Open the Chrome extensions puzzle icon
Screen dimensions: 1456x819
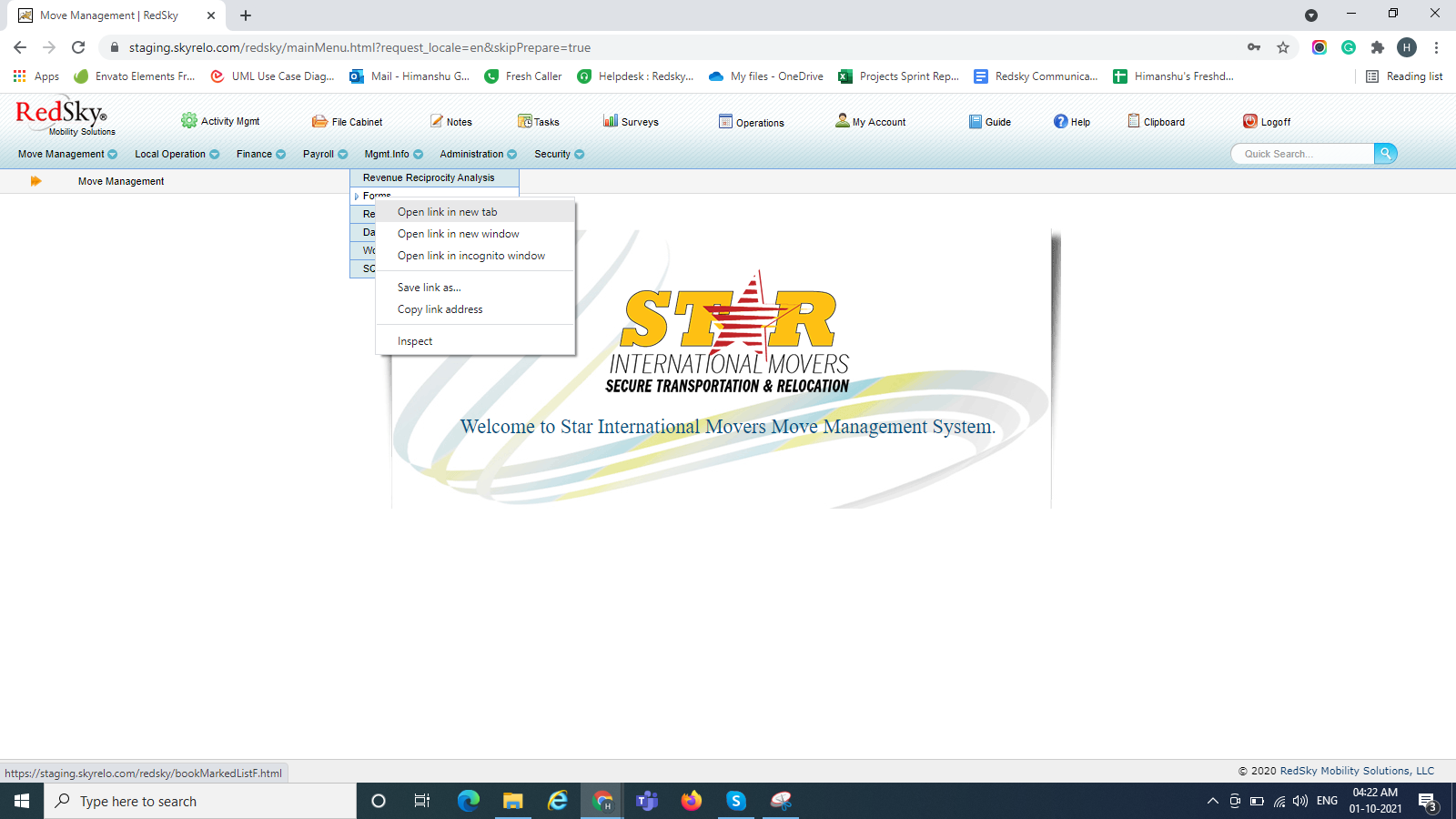pos(1378,47)
